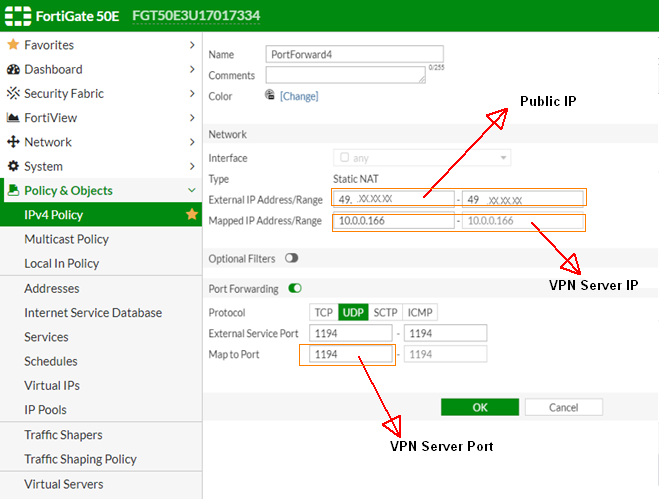This screenshot has width=659, height=499.
Task: Expand the Favorites menu chevron
Action: 192,45
